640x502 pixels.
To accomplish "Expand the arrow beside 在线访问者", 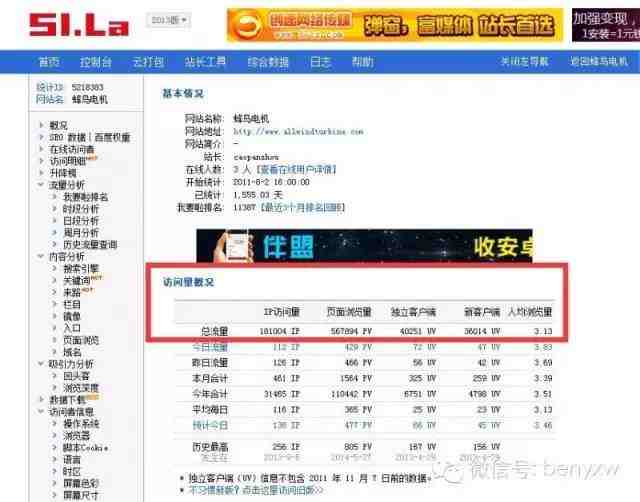I will pyautogui.click(x=41, y=149).
